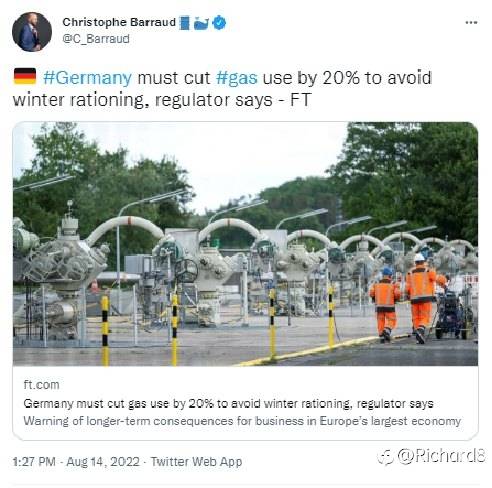
Task: Click the blue book emoji after Barraud
Action: [184, 23]
